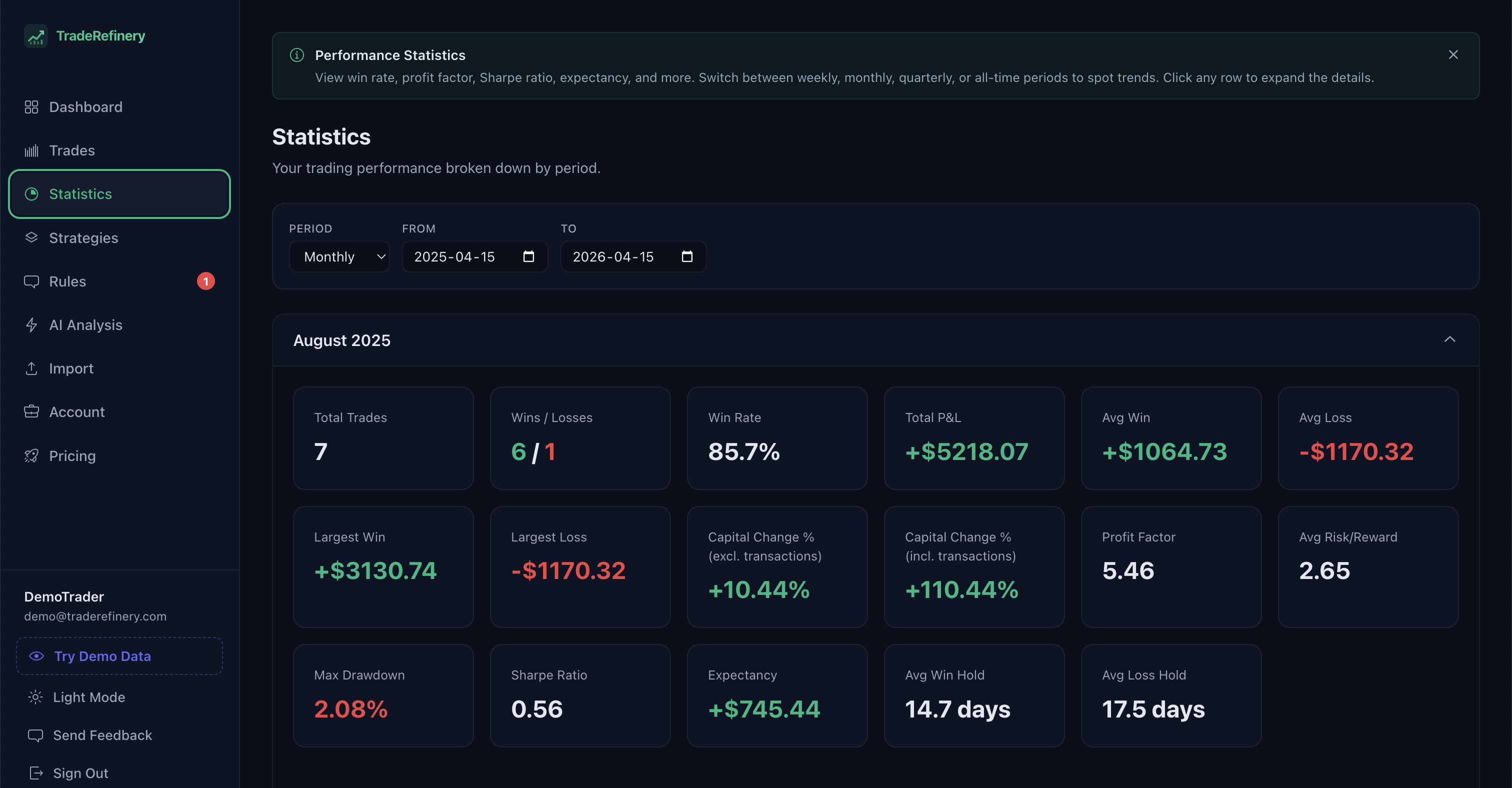Click Send Feedback link
The image size is (1512, 788).
pos(119,735)
